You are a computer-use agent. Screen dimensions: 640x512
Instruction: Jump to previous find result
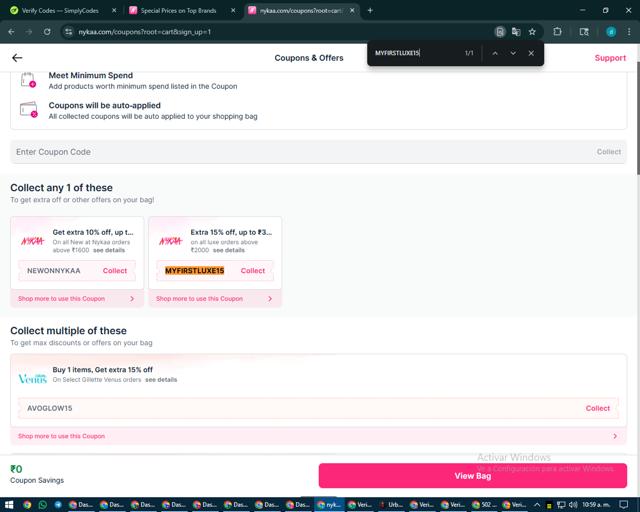pos(495,53)
